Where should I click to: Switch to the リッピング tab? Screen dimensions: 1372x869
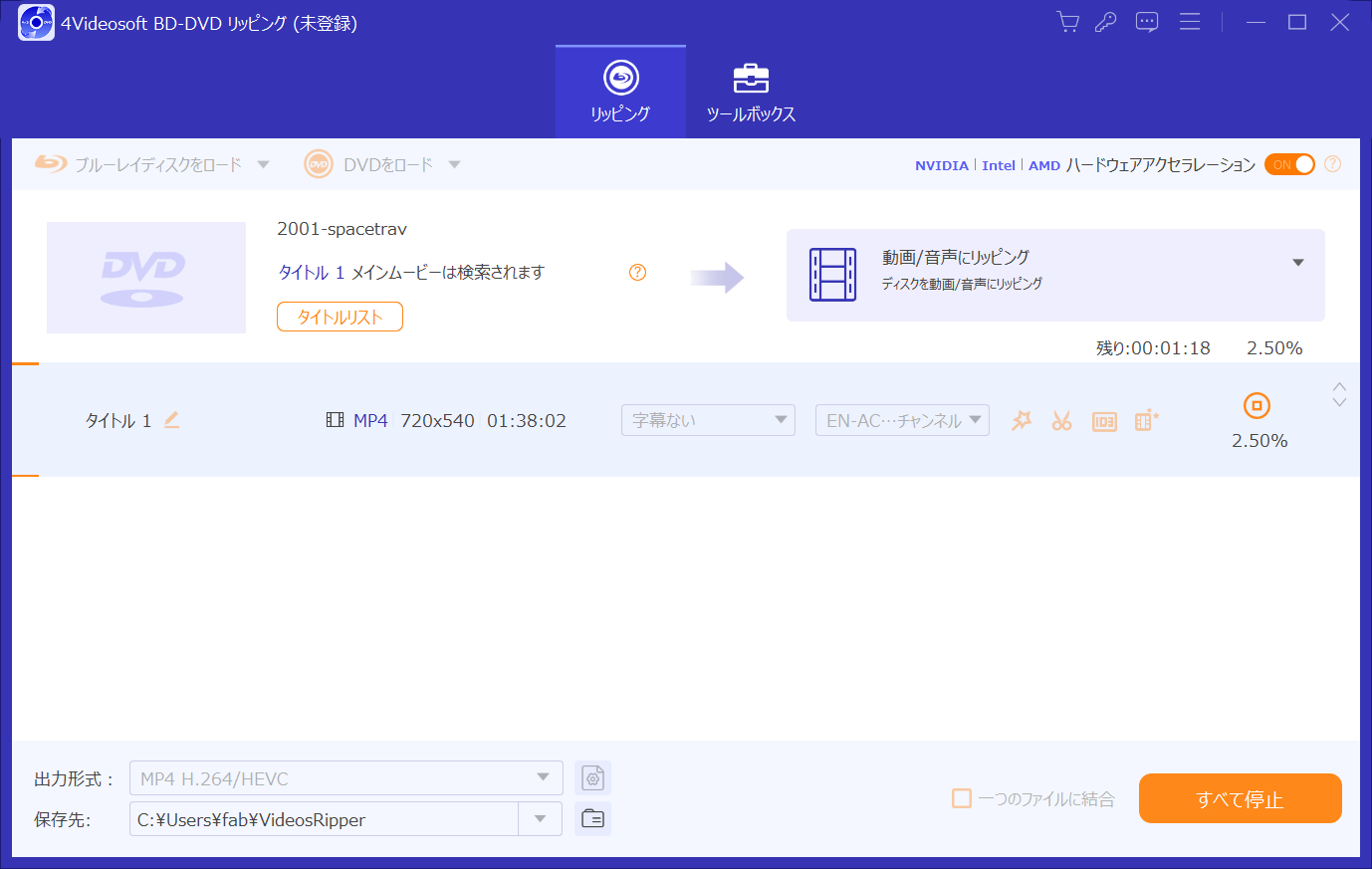(x=620, y=92)
